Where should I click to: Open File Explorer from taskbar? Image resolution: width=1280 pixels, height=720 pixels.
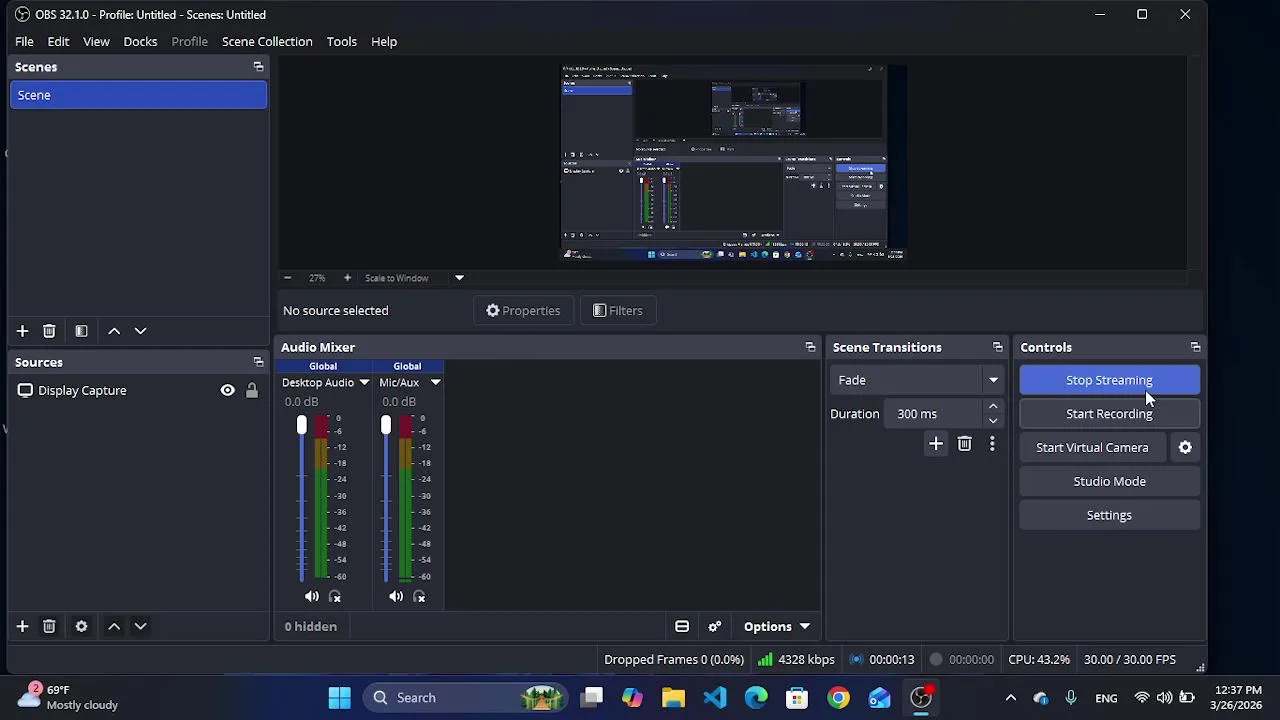pos(673,698)
